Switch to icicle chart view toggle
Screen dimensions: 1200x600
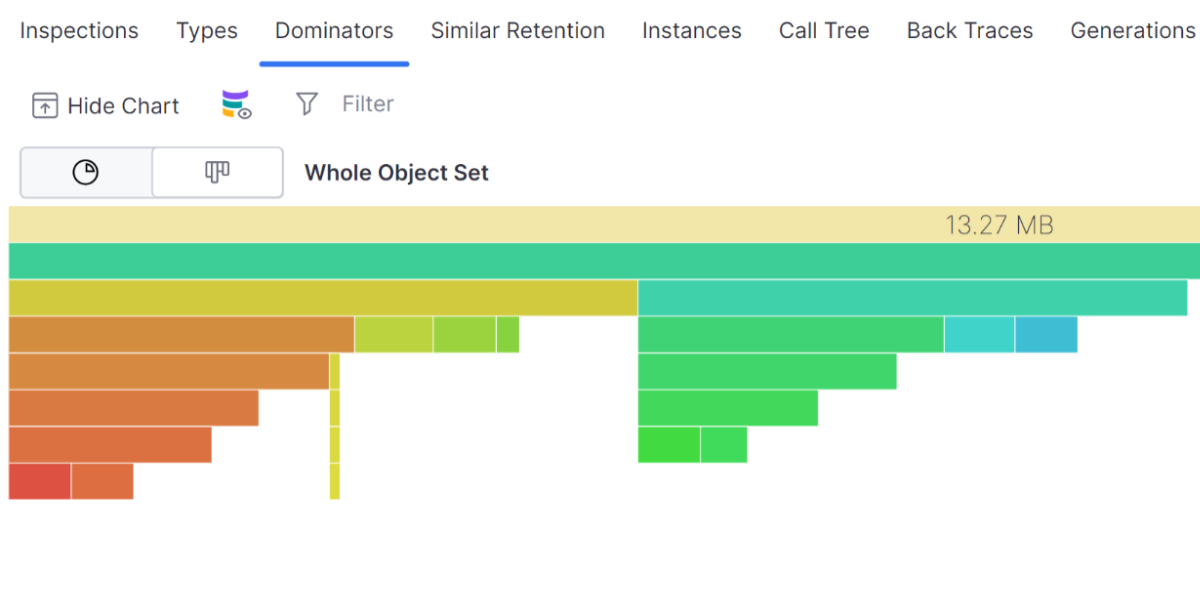pos(217,173)
